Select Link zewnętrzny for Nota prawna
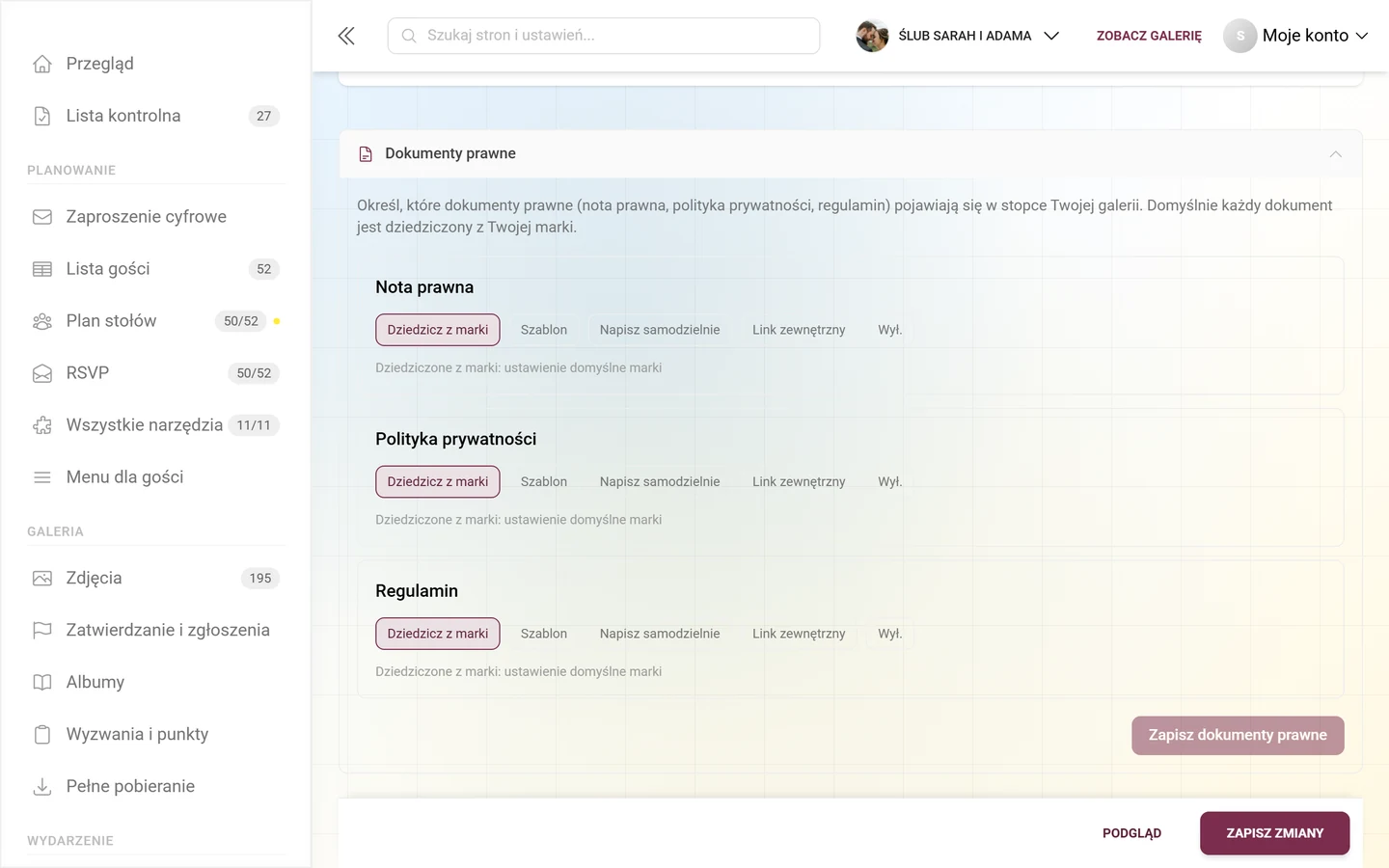Screen dimensions: 1389x868 799,330
